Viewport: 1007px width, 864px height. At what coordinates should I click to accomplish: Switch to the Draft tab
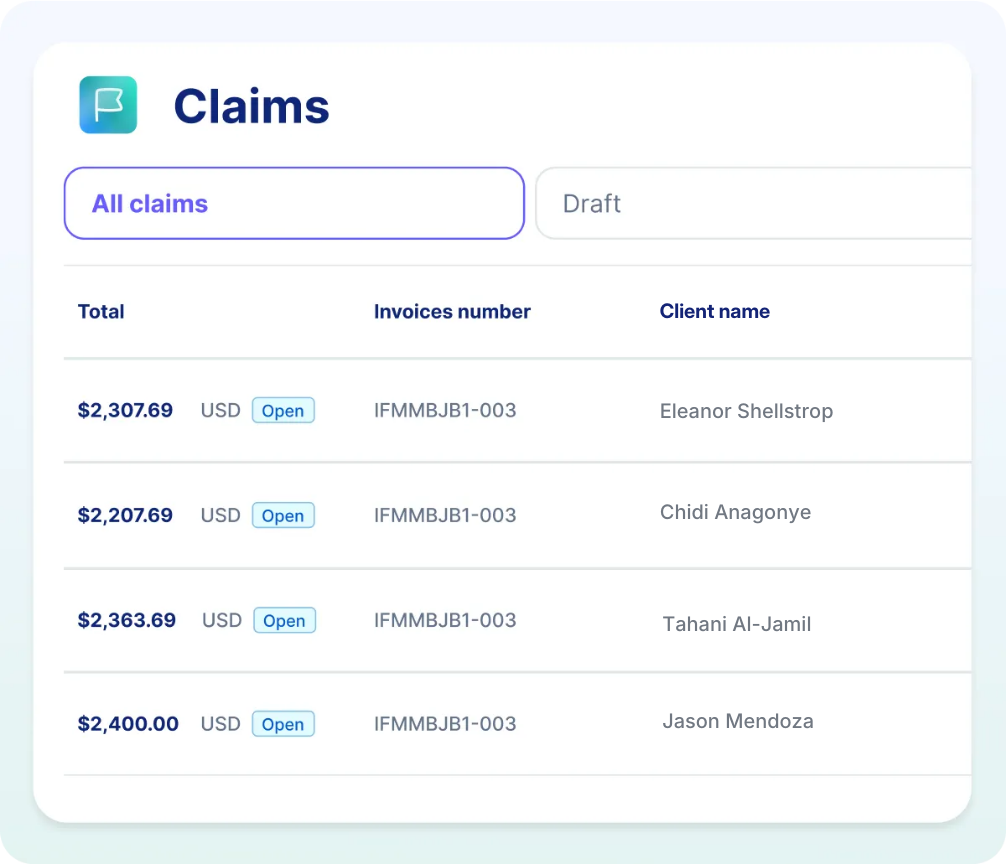(753, 204)
